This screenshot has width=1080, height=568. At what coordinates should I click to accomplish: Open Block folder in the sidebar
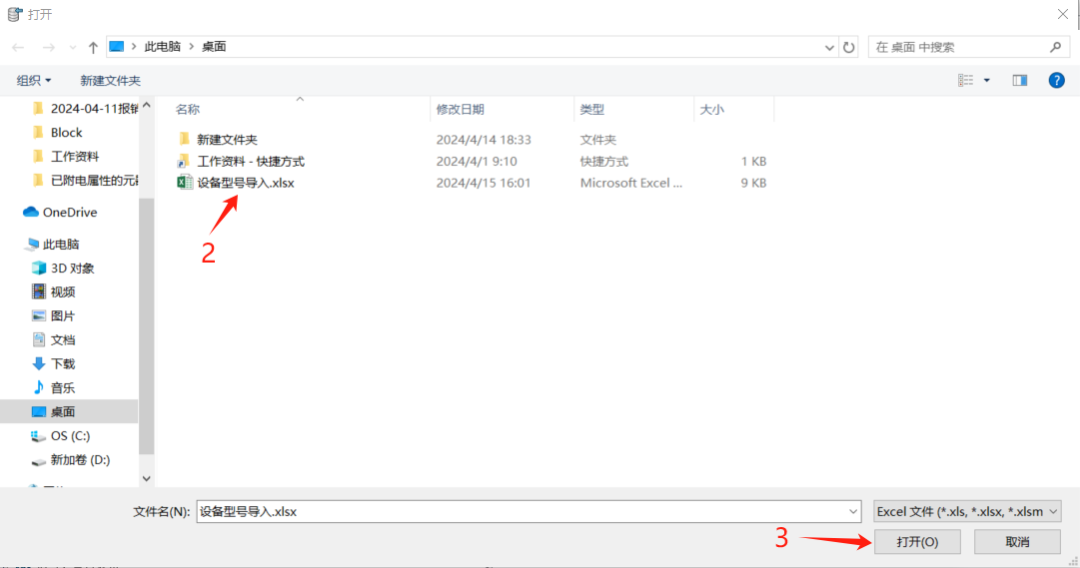(x=66, y=132)
